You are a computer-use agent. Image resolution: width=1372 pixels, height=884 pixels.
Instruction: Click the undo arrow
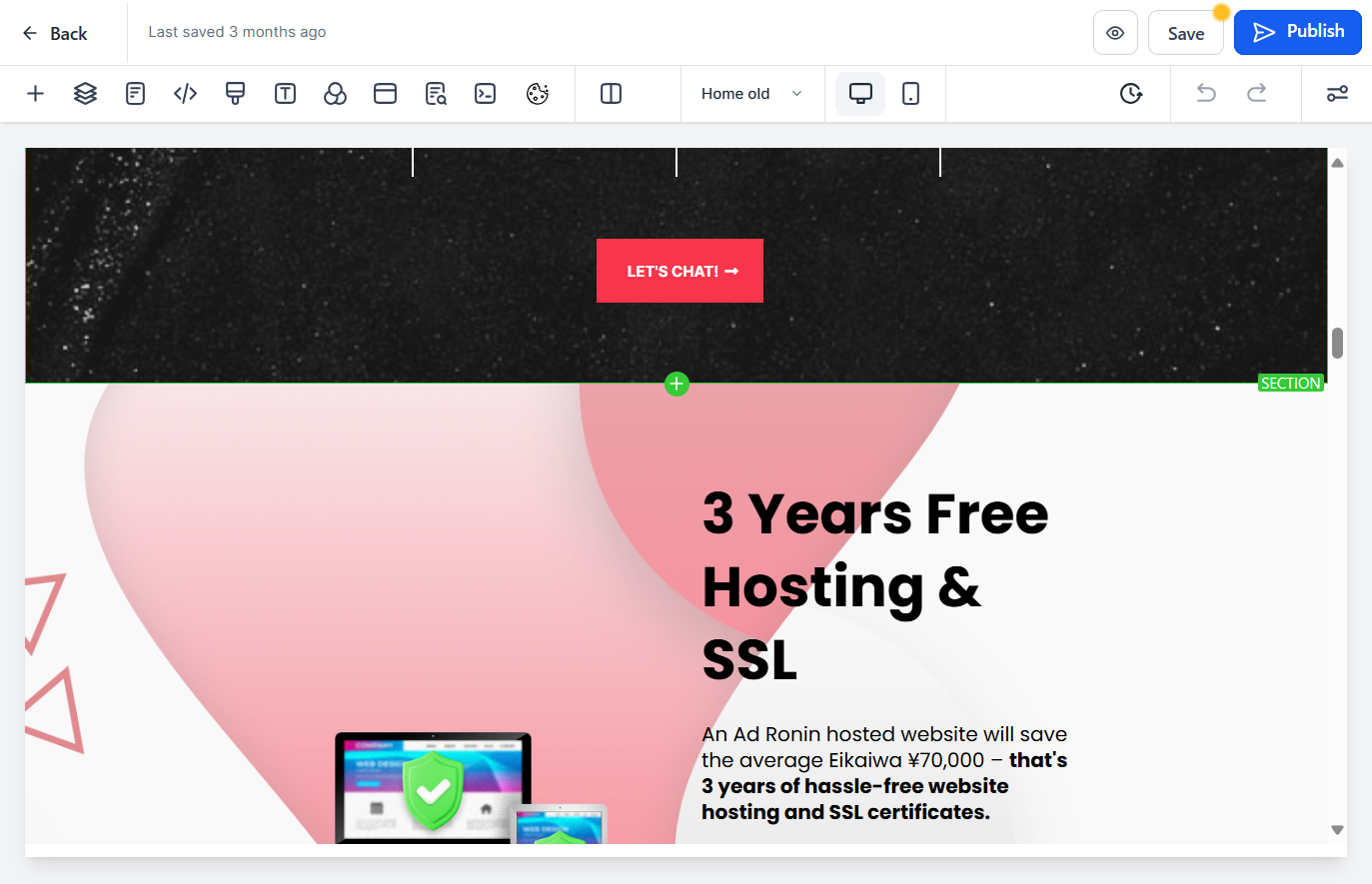(x=1206, y=94)
